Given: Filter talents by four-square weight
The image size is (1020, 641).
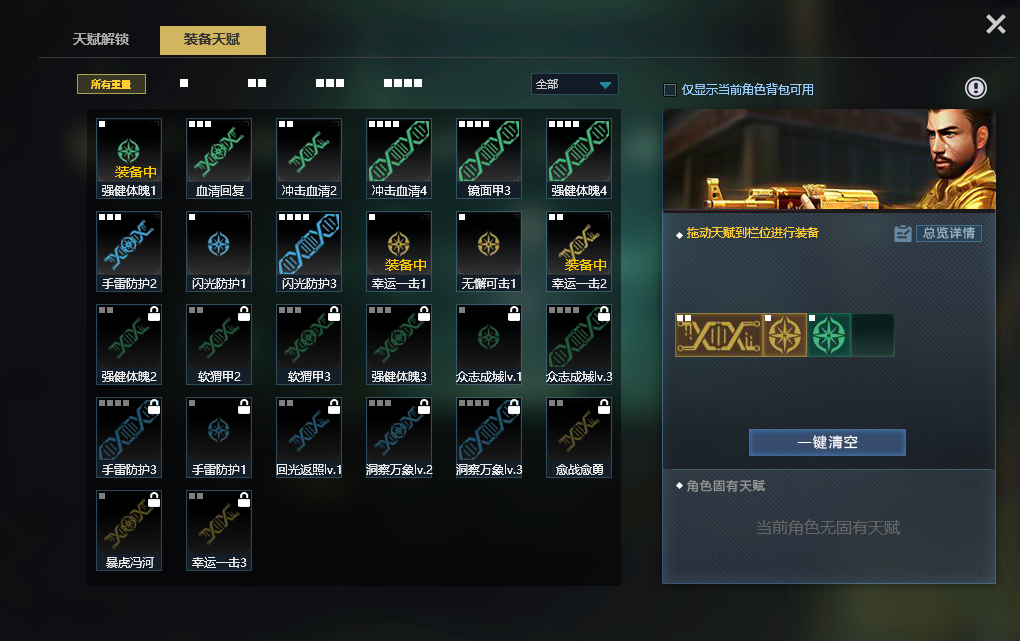Looking at the screenshot, I should click(403, 83).
